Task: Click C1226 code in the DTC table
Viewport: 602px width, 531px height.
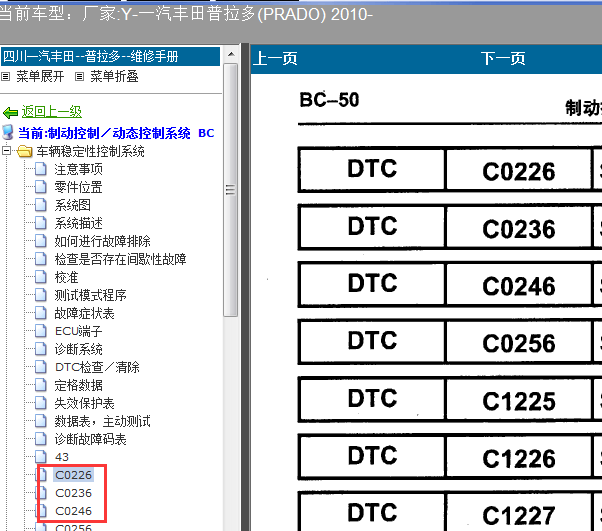Action: pos(518,458)
